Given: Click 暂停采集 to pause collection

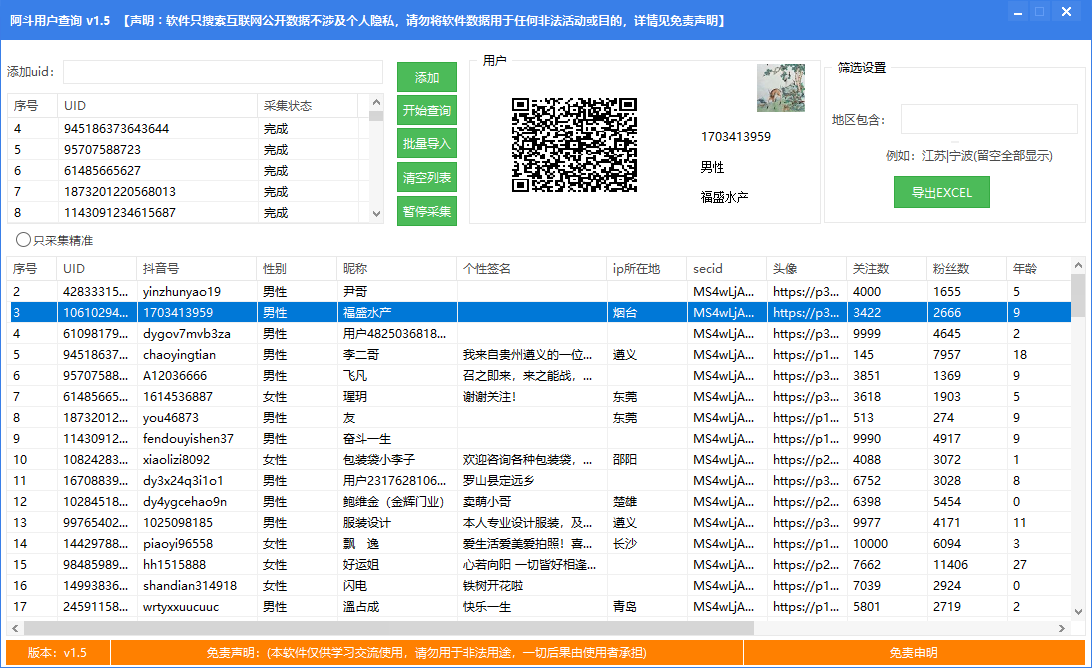Looking at the screenshot, I should click(x=426, y=211).
